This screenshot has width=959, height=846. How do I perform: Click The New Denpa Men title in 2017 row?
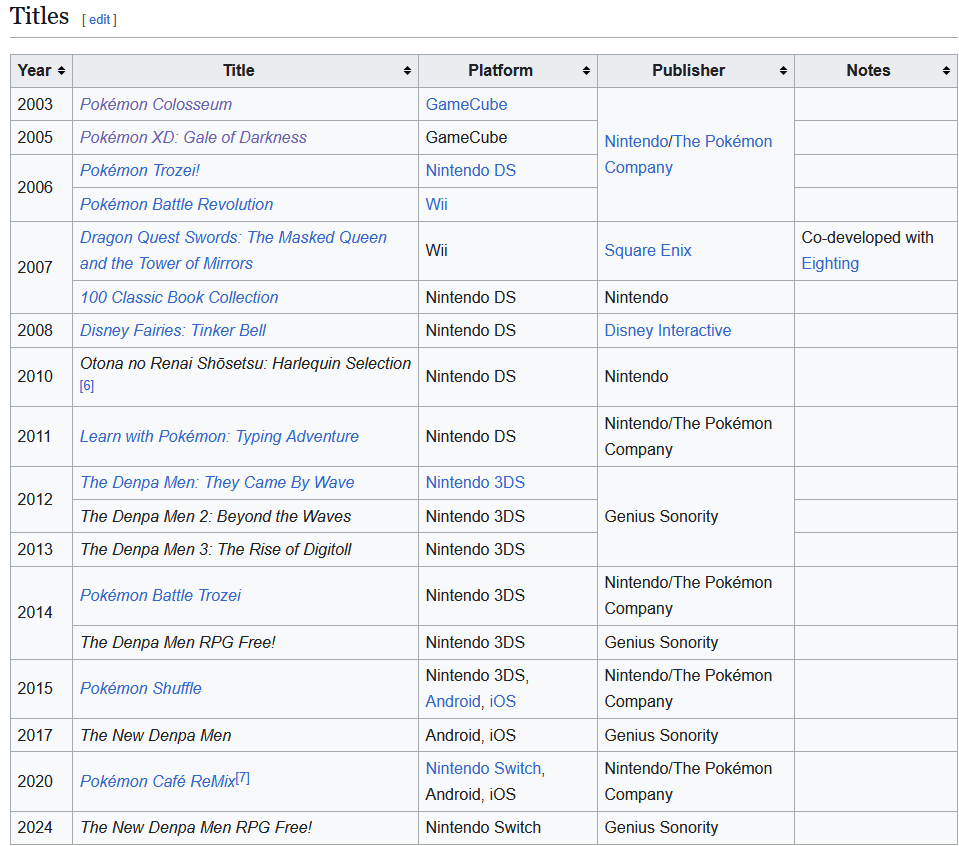click(156, 736)
